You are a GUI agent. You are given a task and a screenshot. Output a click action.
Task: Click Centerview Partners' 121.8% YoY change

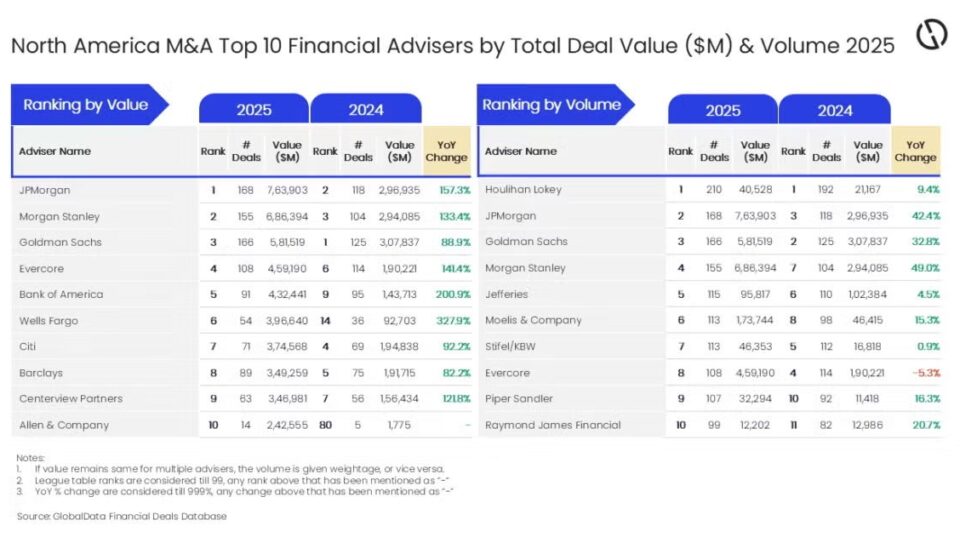[456, 398]
